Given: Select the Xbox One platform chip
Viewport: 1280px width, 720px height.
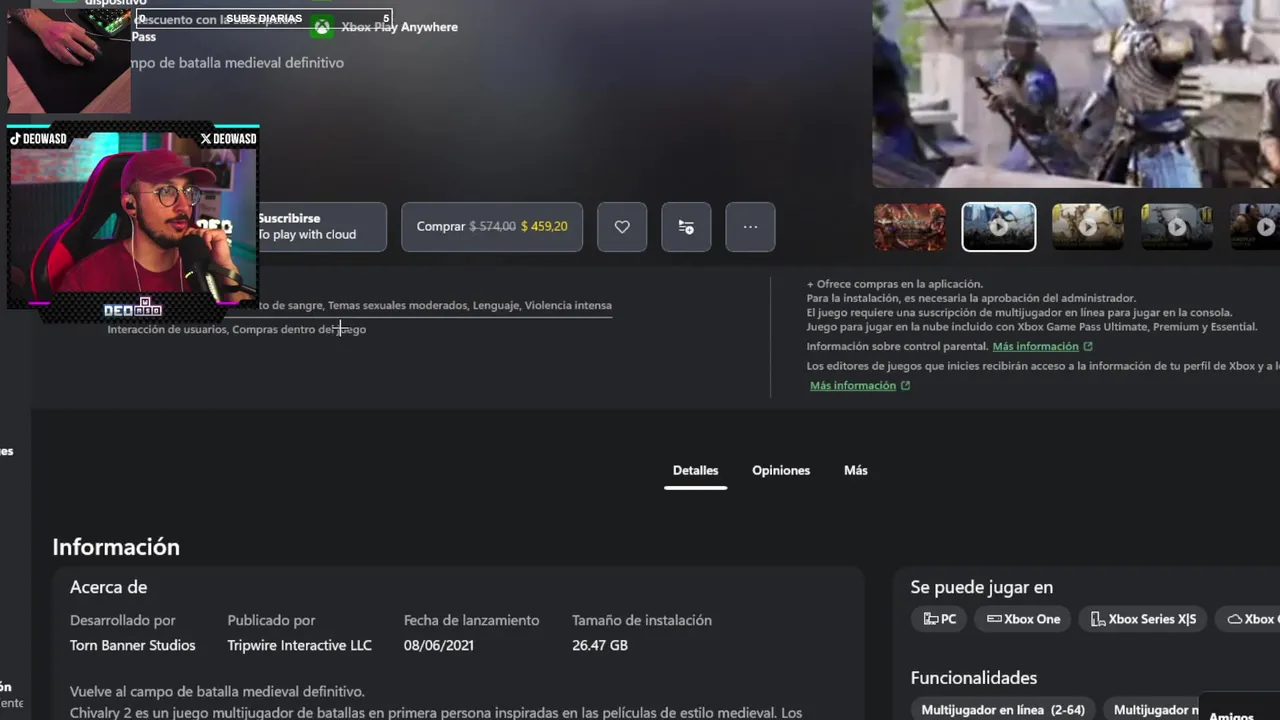Looking at the screenshot, I should point(1024,619).
